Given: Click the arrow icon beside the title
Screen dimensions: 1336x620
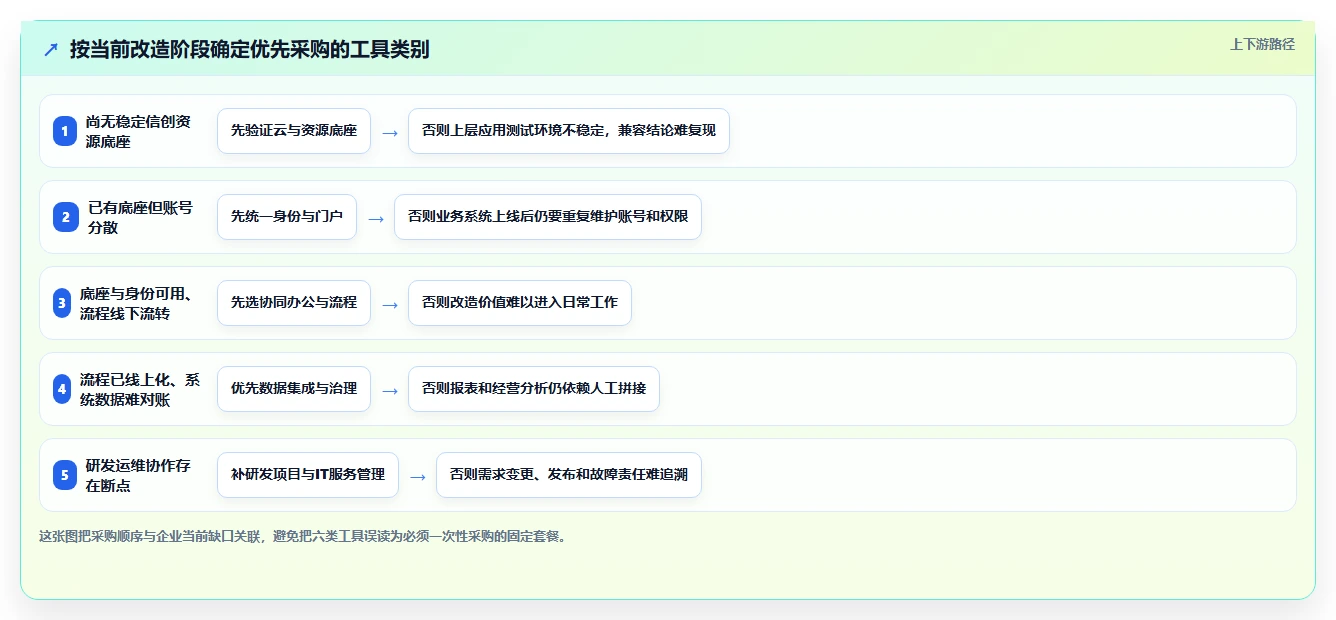Looking at the screenshot, I should pos(51,49).
